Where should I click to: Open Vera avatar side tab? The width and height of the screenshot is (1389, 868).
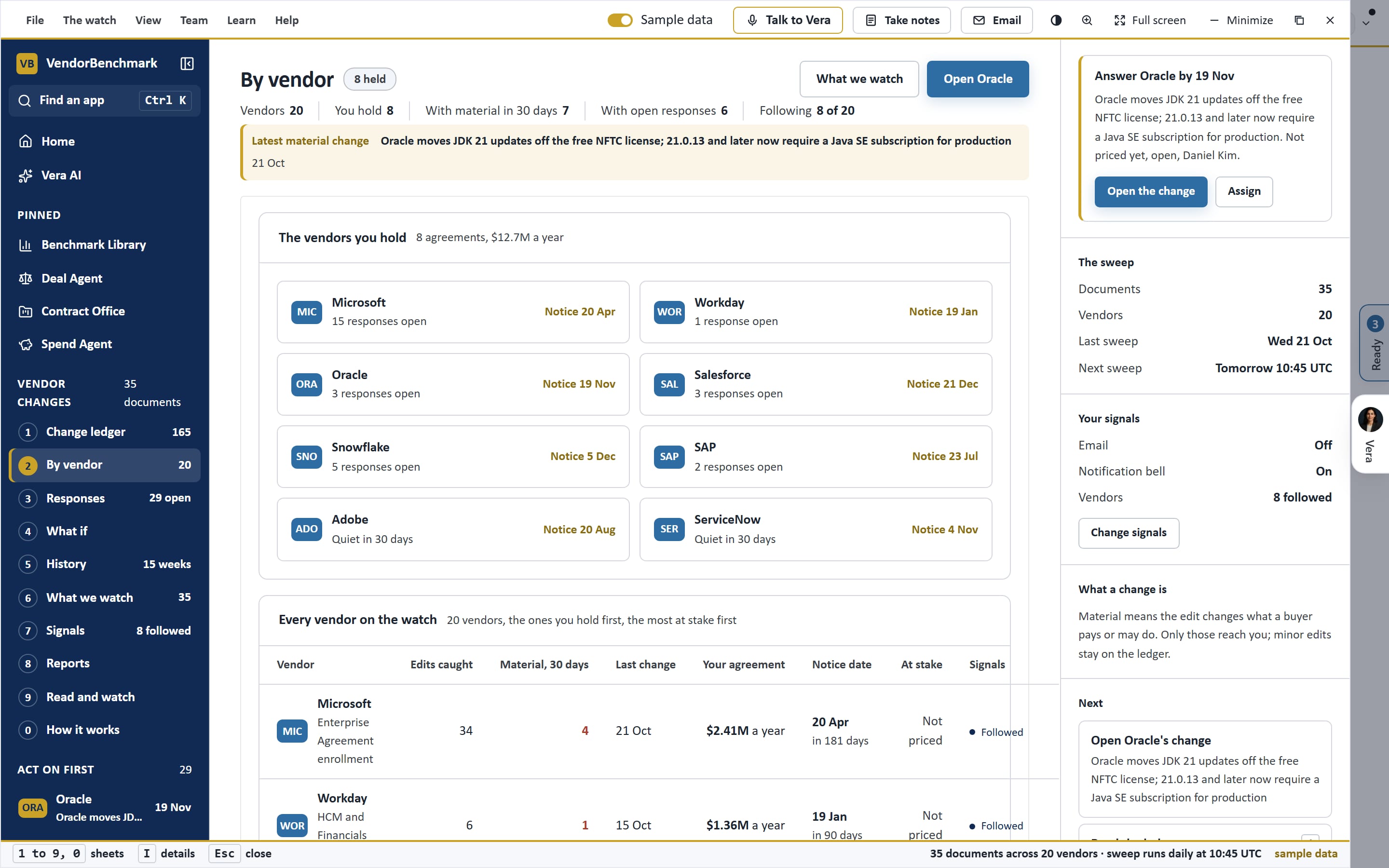coord(1371,434)
